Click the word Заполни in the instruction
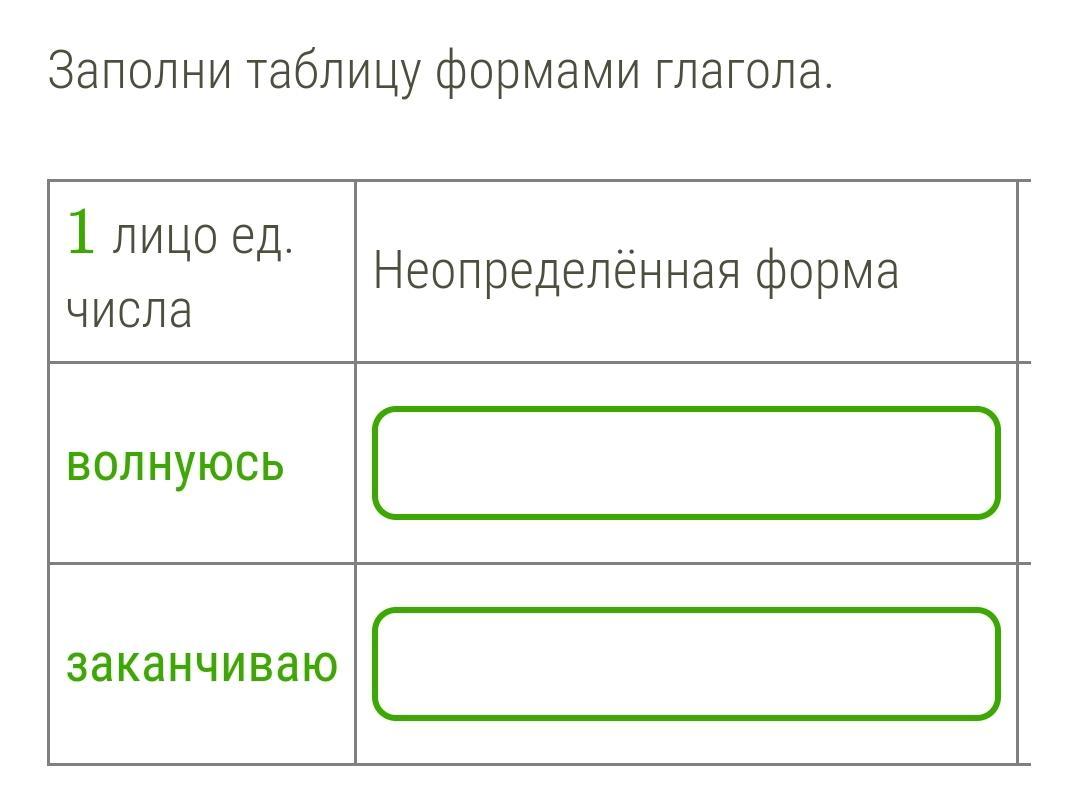This screenshot has width=1073, height=805. pyautogui.click(x=140, y=71)
